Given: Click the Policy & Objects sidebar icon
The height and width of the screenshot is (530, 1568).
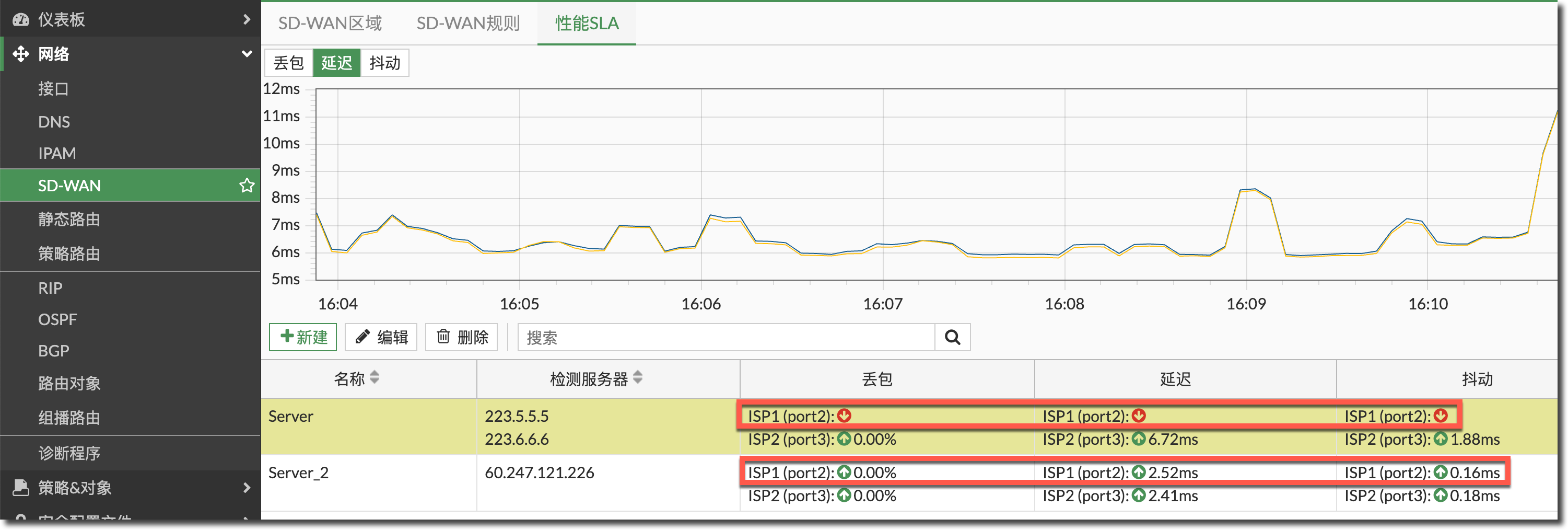Looking at the screenshot, I should click(x=21, y=487).
